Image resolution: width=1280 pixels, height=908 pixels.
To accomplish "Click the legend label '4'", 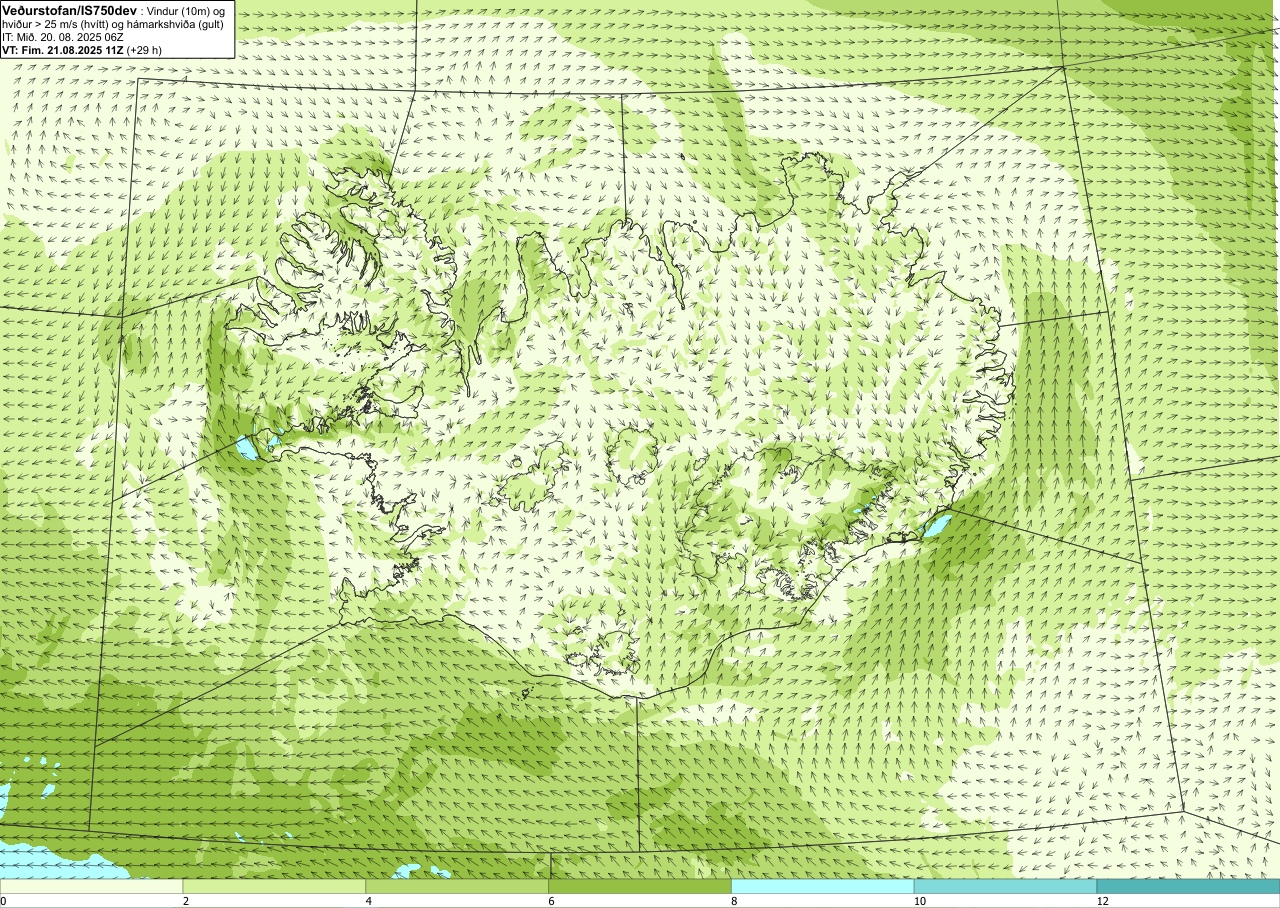I will tap(369, 901).
